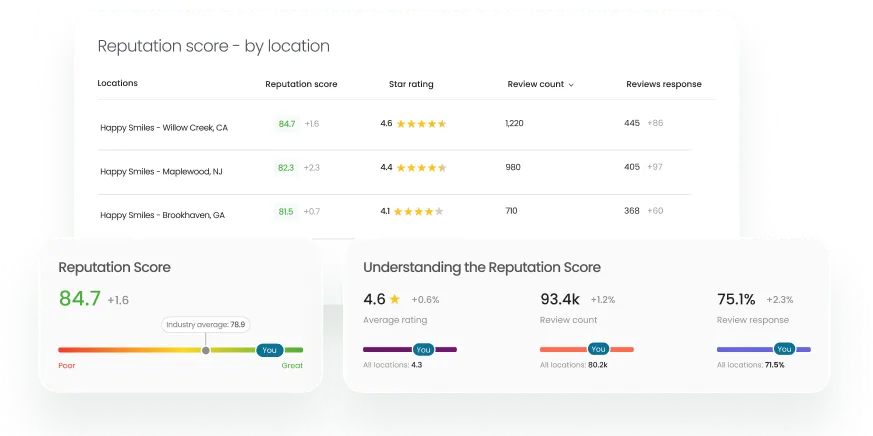The height and width of the screenshot is (436, 873).
Task: Click the Brookhaven star rating icons
Action: click(x=419, y=212)
